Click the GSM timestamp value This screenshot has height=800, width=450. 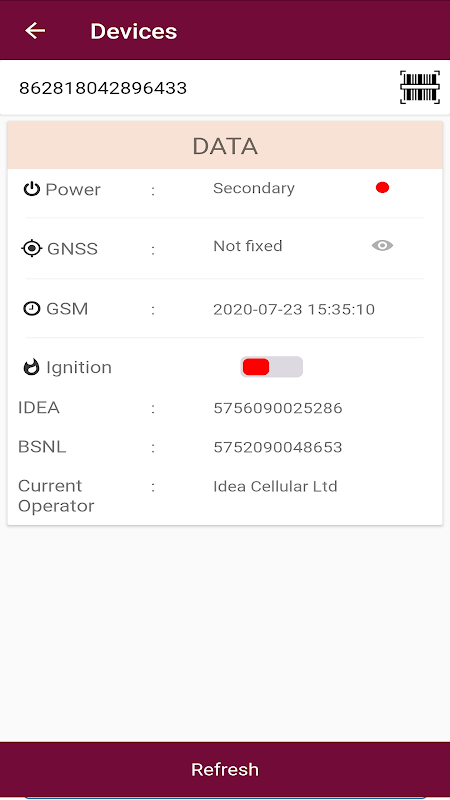click(x=294, y=309)
